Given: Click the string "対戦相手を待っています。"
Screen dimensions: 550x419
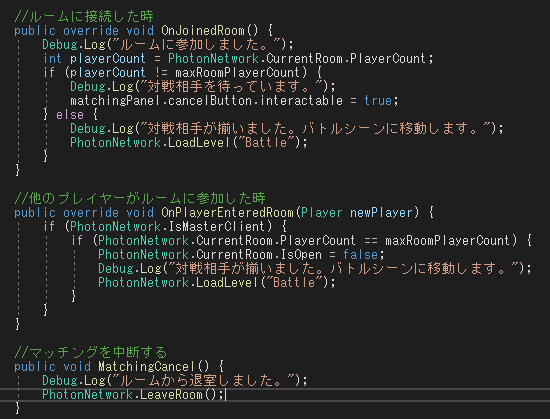Looking at the screenshot, I should pyautogui.click(x=233, y=87).
